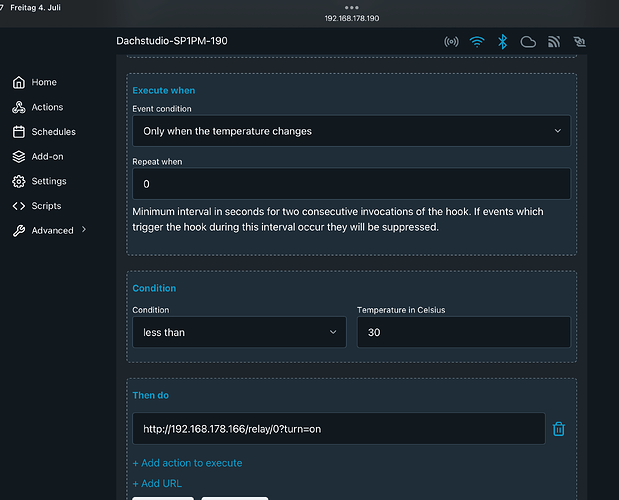Viewport: 619px width, 500px height.
Task: Click the Home house icon in sidebar
Action: [19, 82]
